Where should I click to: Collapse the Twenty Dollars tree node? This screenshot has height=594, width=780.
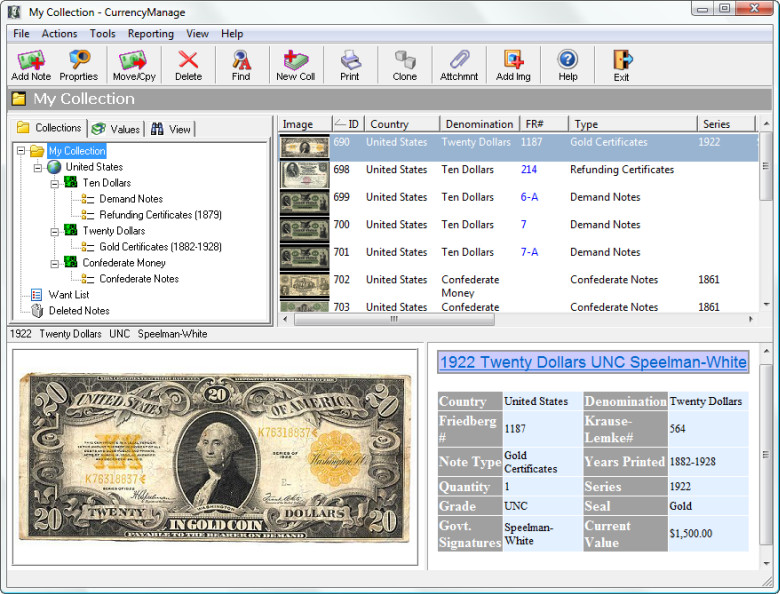click(54, 231)
